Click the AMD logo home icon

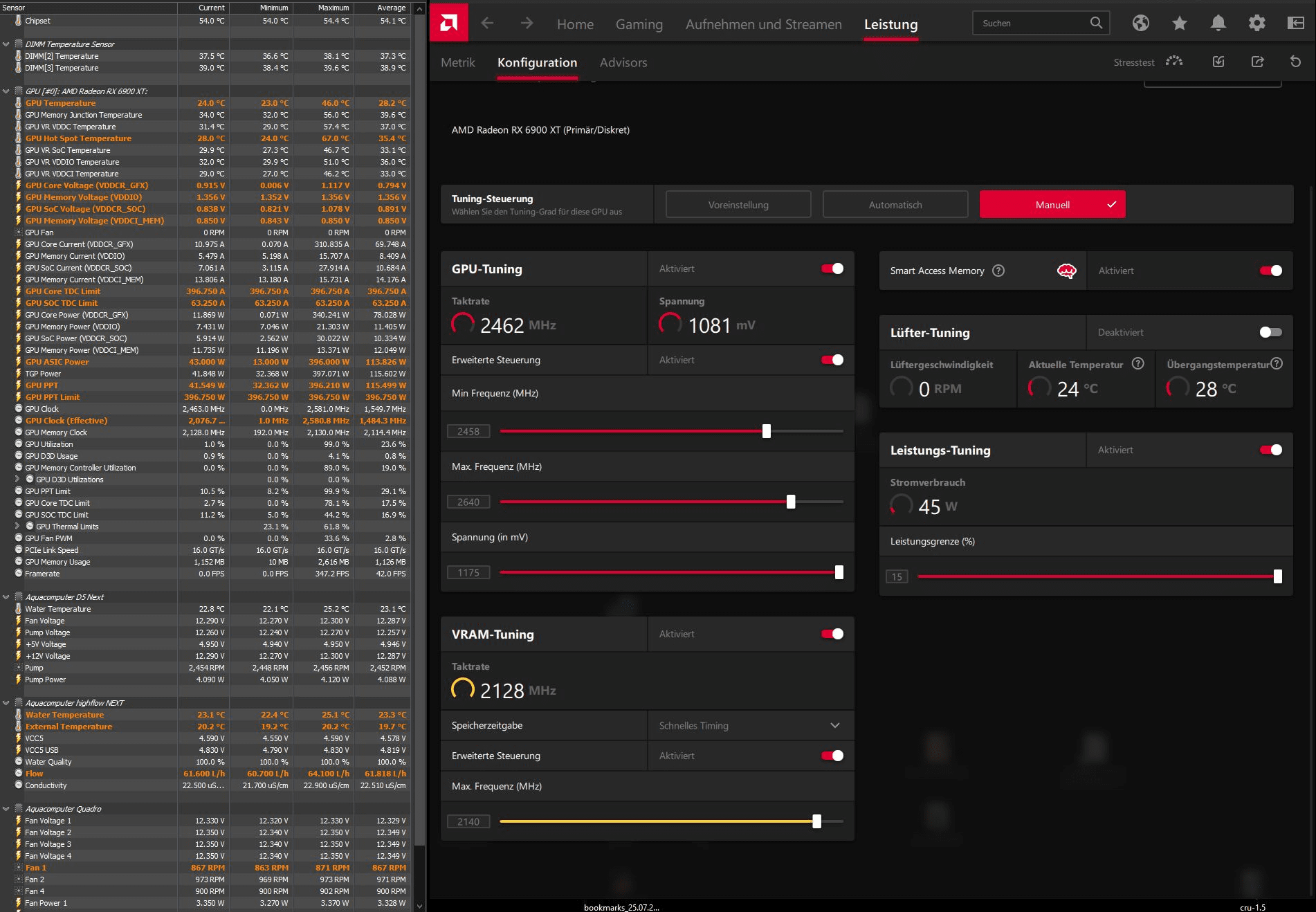pos(448,23)
